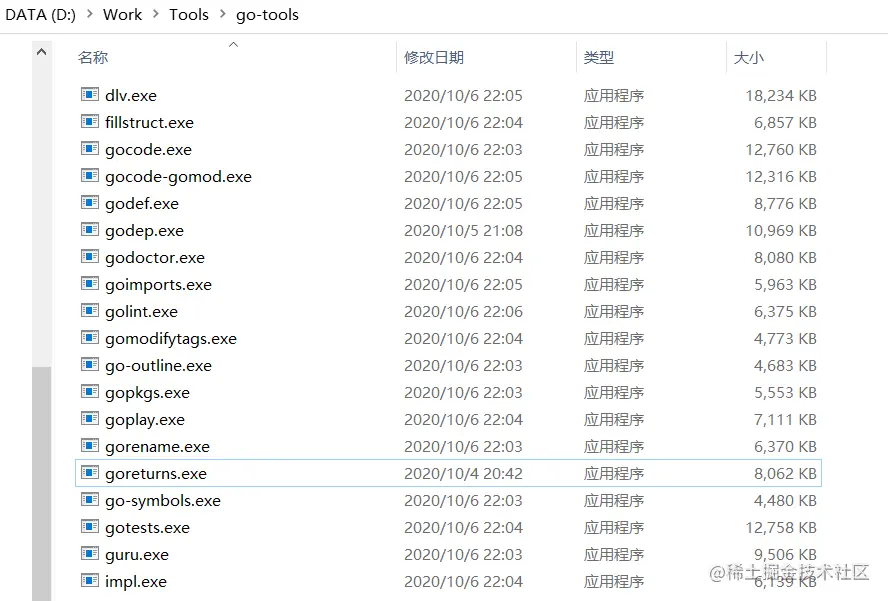Screen dimensions: 888x601
Task: Select file name godef.exe
Action: tap(142, 204)
